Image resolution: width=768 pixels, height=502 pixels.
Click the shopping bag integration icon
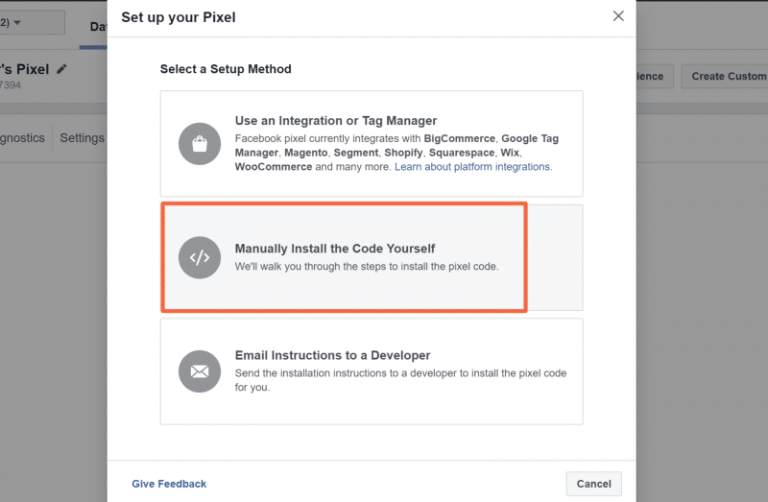point(199,143)
